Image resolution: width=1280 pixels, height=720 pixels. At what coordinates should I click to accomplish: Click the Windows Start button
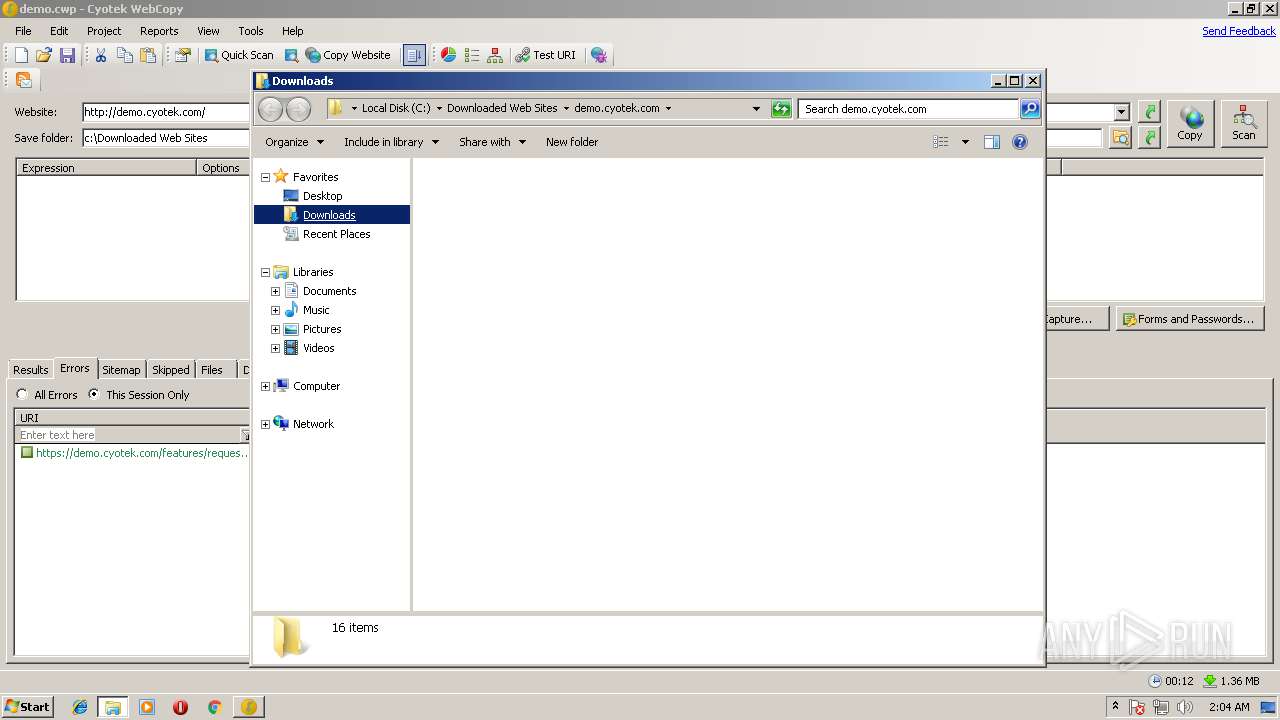[27, 707]
